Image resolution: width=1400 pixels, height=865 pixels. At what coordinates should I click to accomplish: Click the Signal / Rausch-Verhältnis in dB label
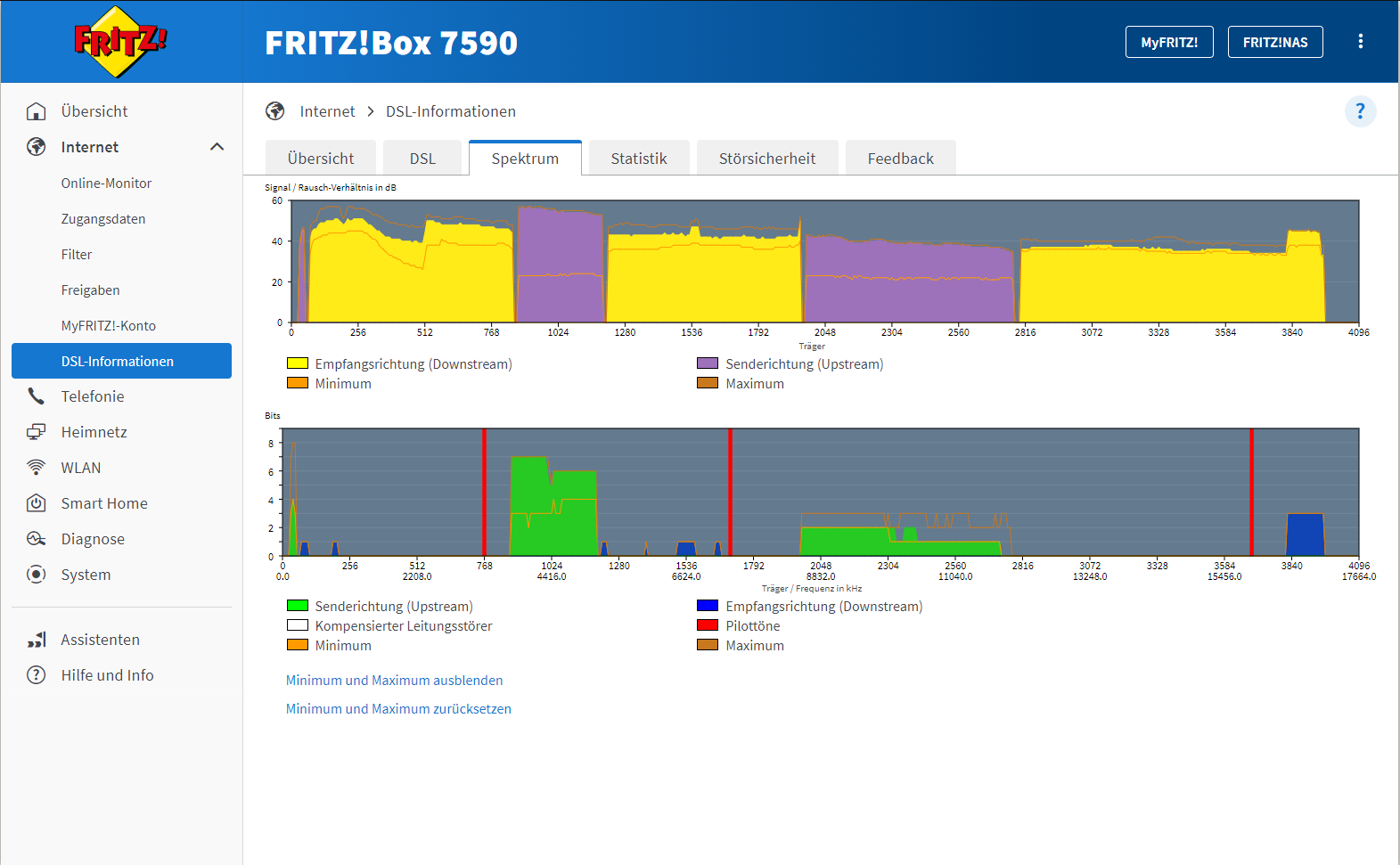click(331, 188)
